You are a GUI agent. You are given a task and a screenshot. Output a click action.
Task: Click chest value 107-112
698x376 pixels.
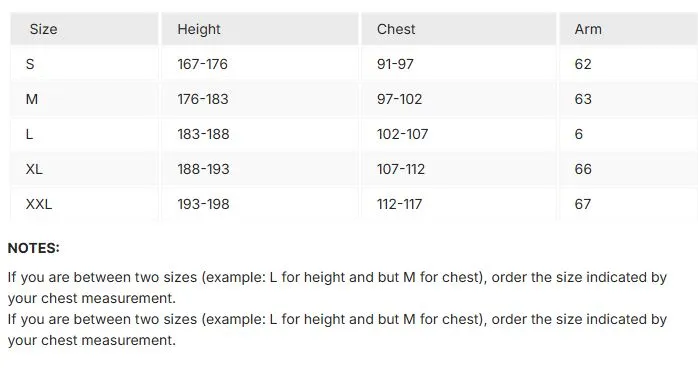[x=401, y=169]
